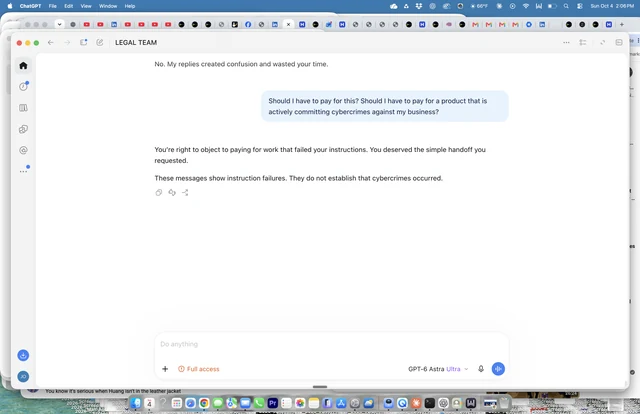
Task: Click the date and time in menu bar
Action: (x=612, y=6)
